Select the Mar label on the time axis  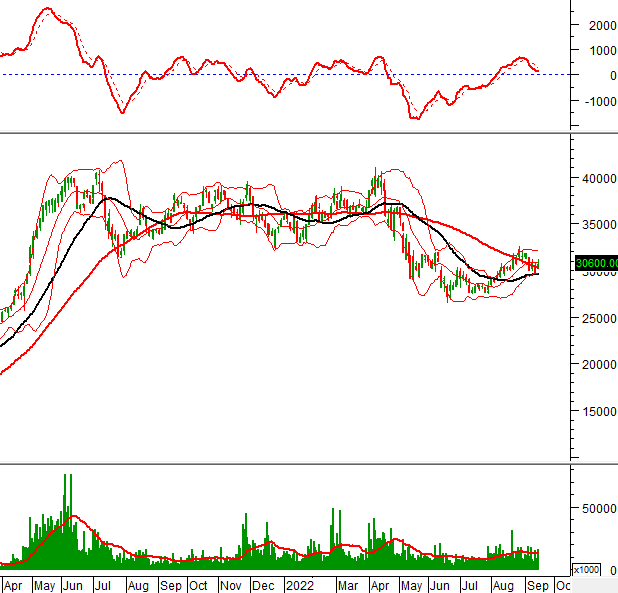click(348, 584)
